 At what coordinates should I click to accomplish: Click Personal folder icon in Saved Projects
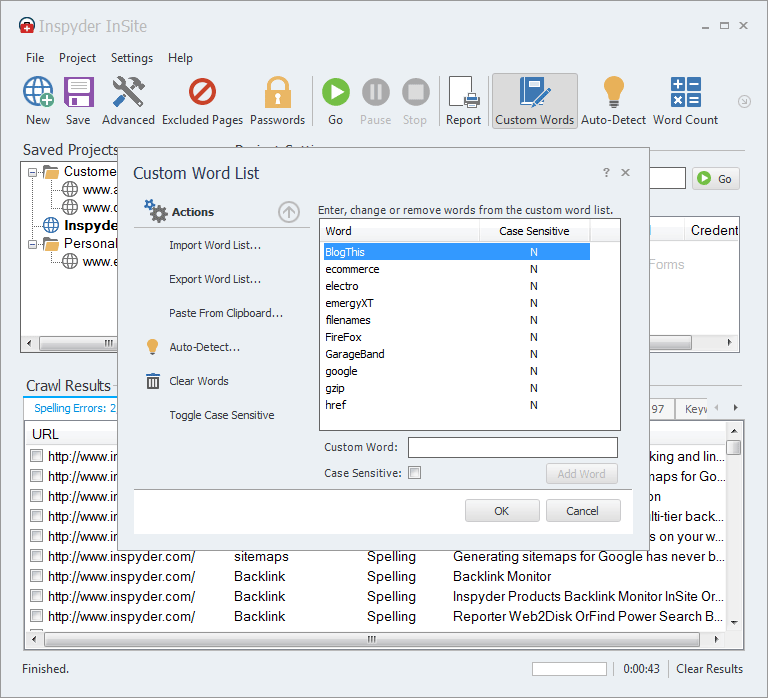(51, 243)
